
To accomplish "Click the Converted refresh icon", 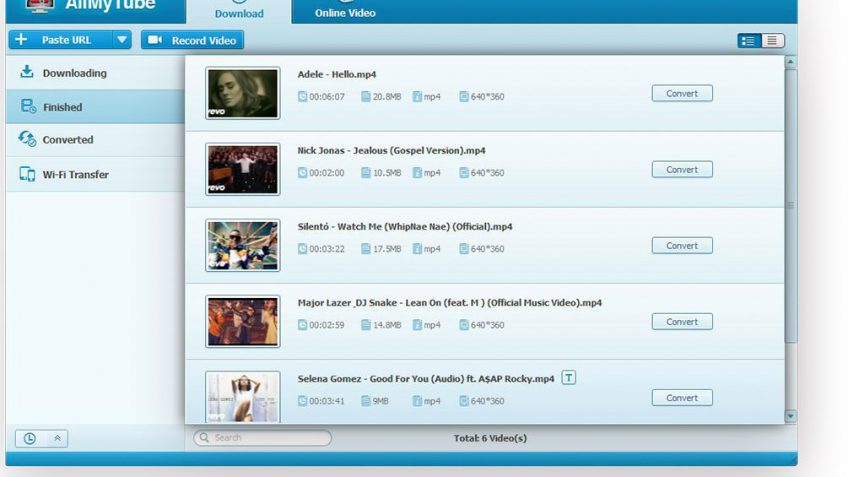I will 27,139.
